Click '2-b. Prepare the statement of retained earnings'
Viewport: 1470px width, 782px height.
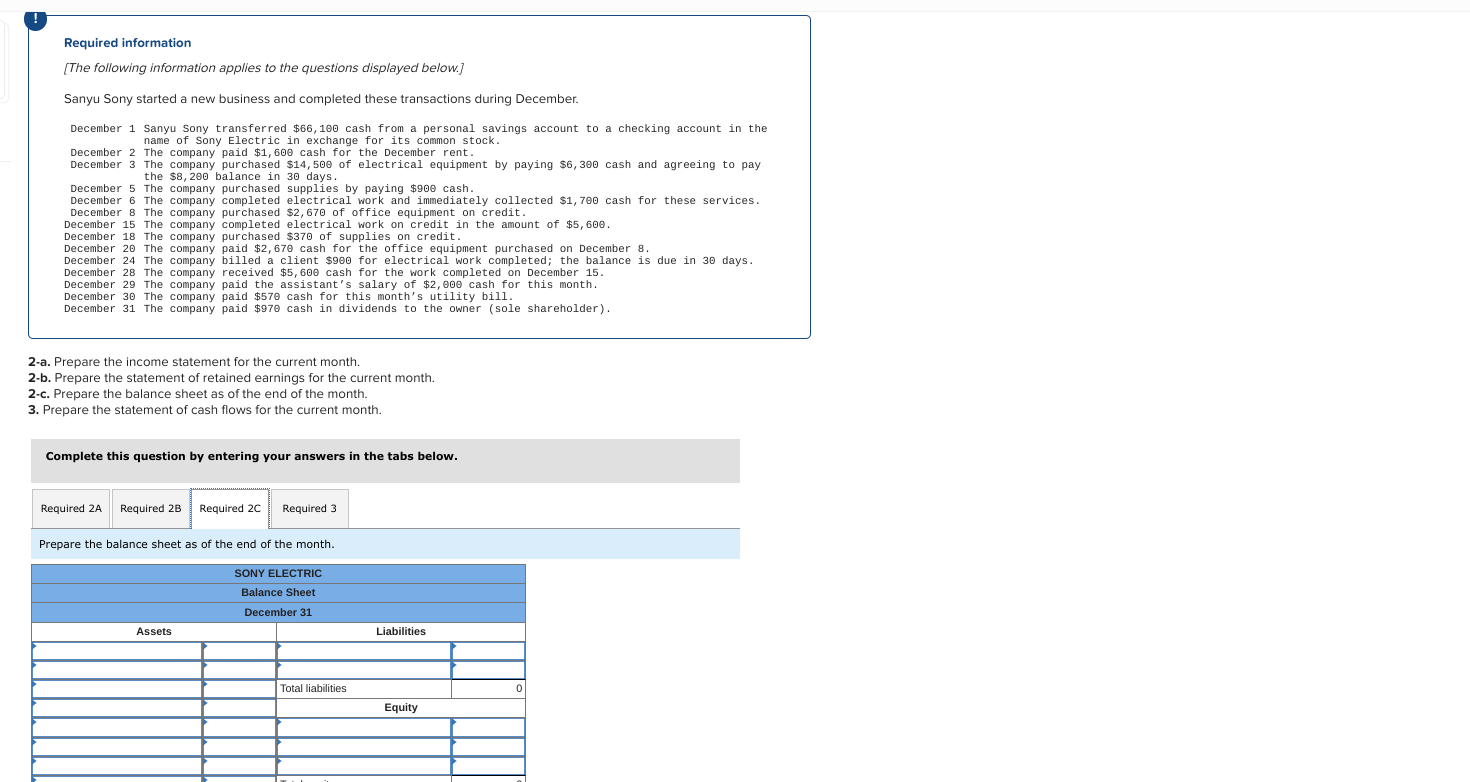(x=231, y=378)
